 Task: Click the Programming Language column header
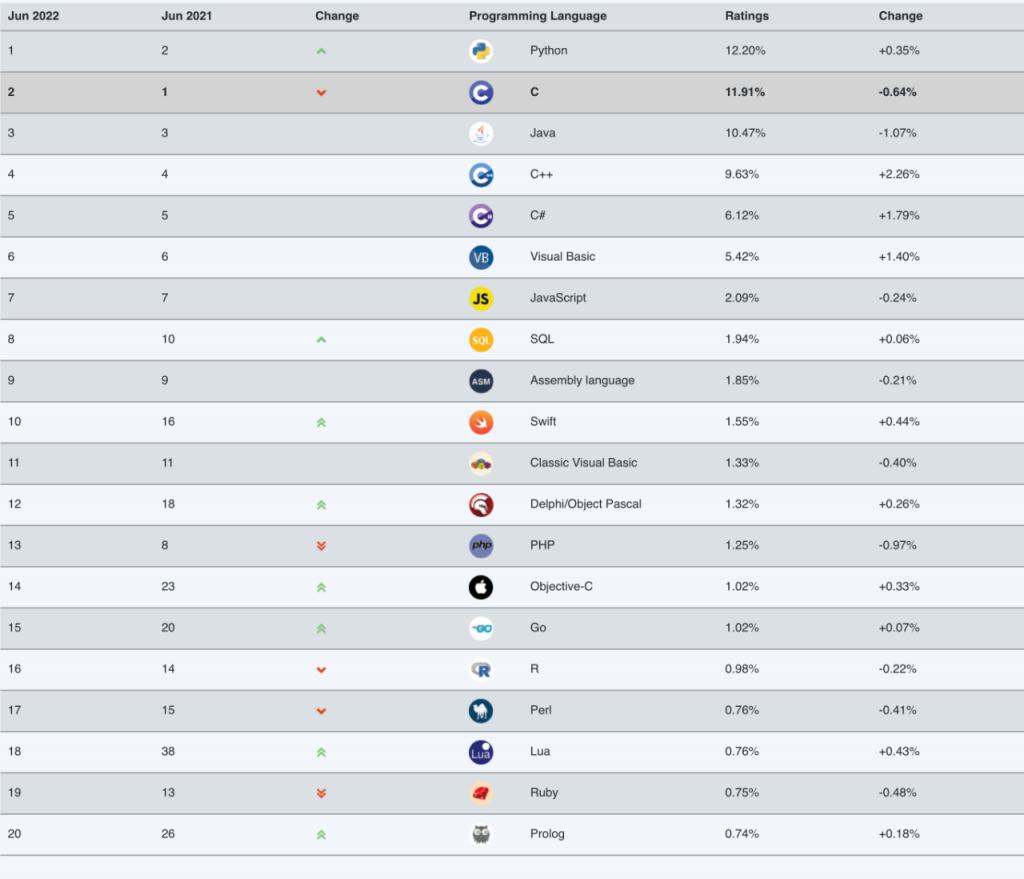(x=537, y=16)
